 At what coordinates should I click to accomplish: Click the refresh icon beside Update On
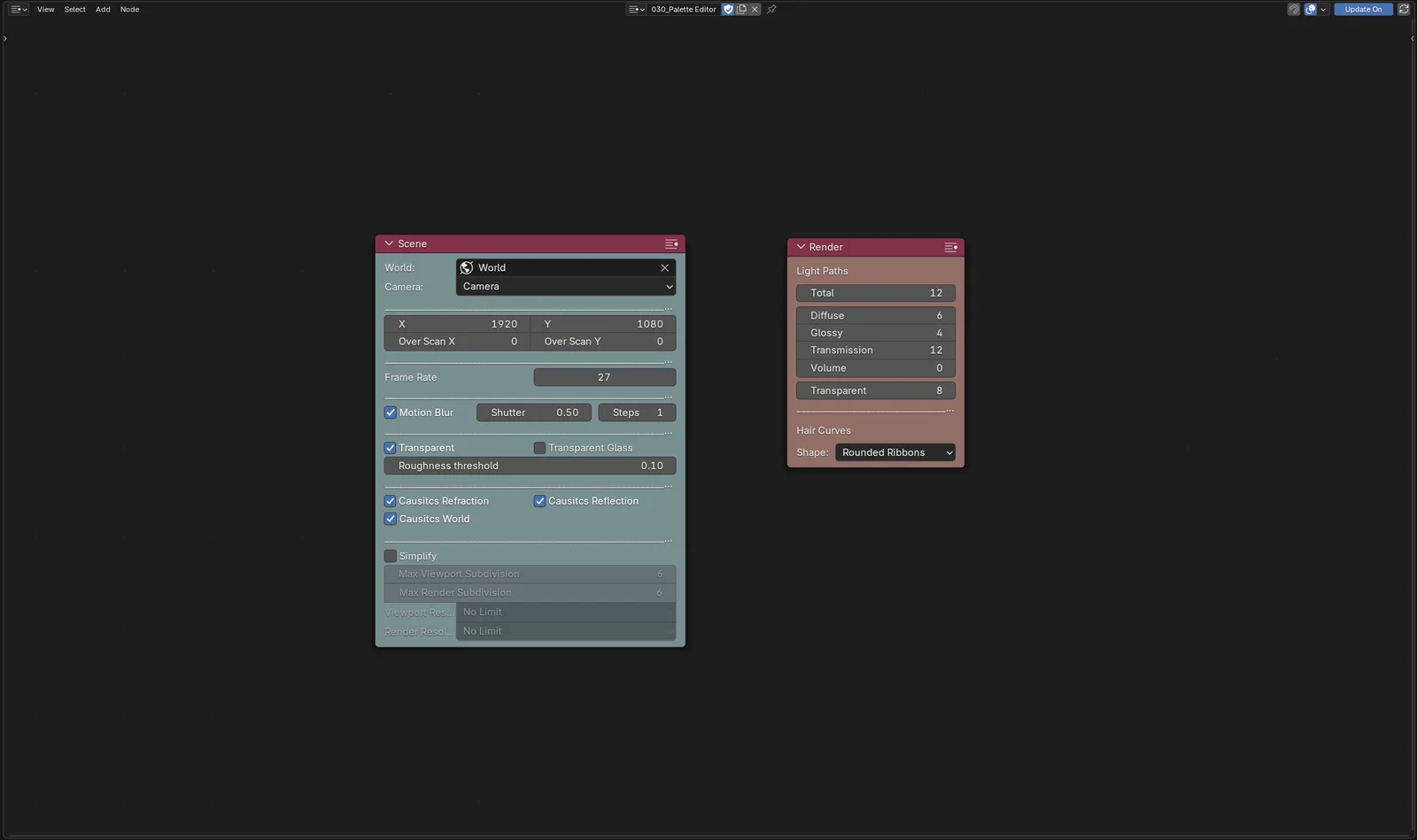pyautogui.click(x=1404, y=10)
